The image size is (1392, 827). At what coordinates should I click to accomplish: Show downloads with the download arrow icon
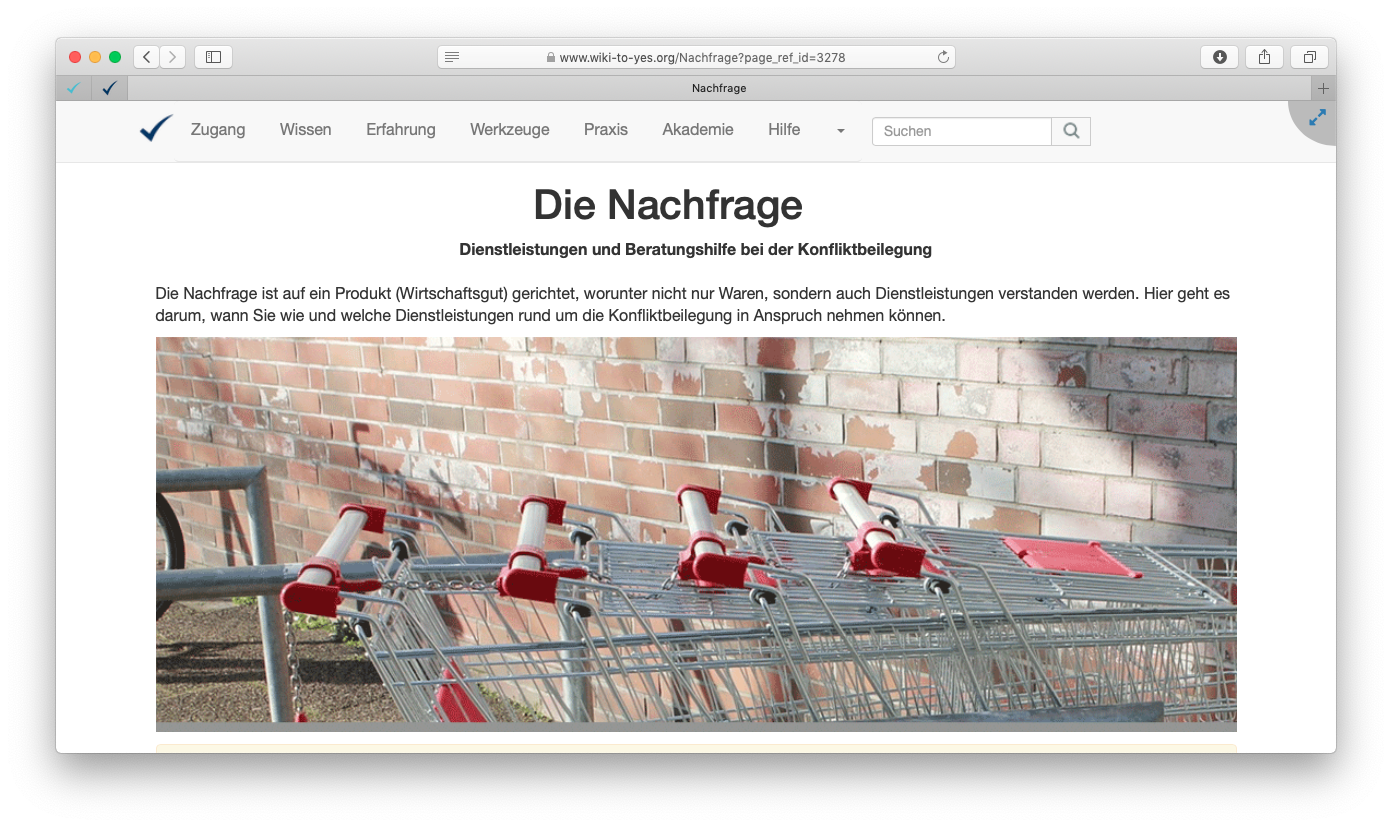point(1219,57)
